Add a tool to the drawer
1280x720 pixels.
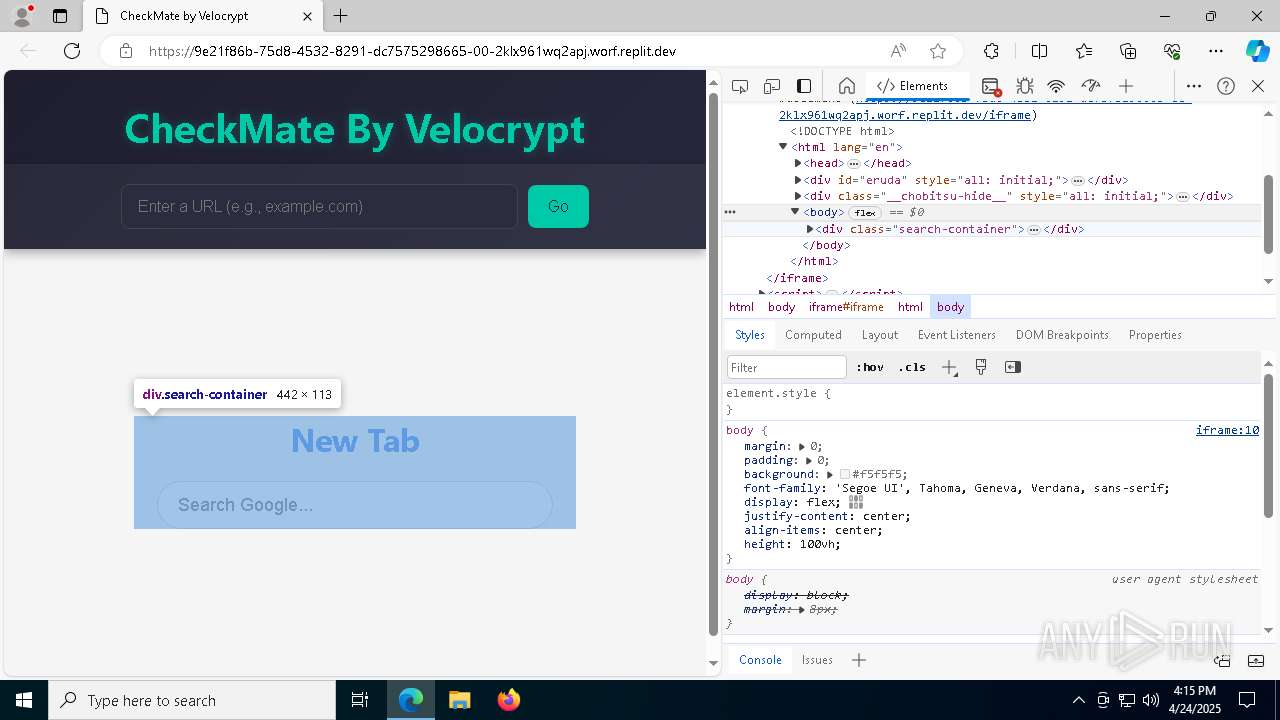pos(858,660)
